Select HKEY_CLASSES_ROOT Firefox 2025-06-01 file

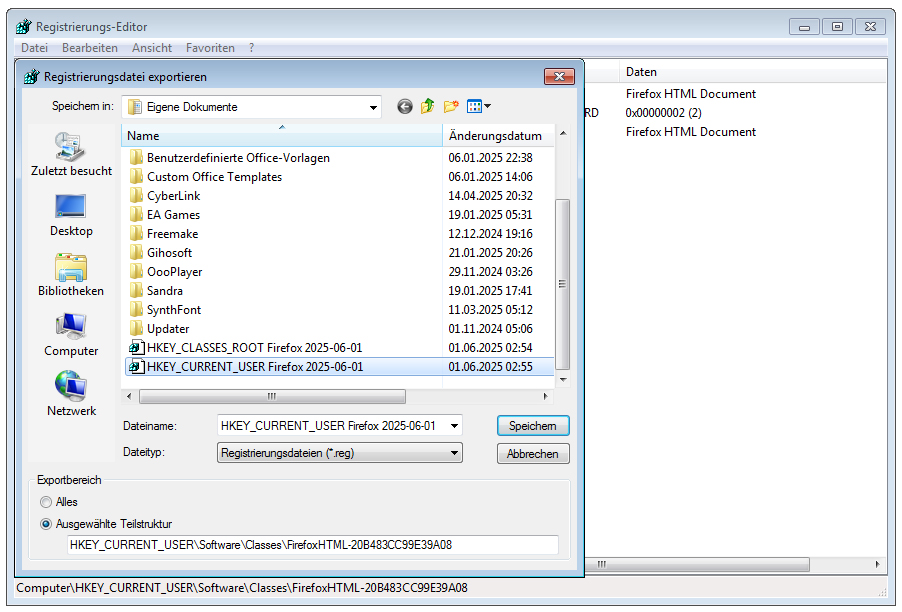[x=254, y=348]
